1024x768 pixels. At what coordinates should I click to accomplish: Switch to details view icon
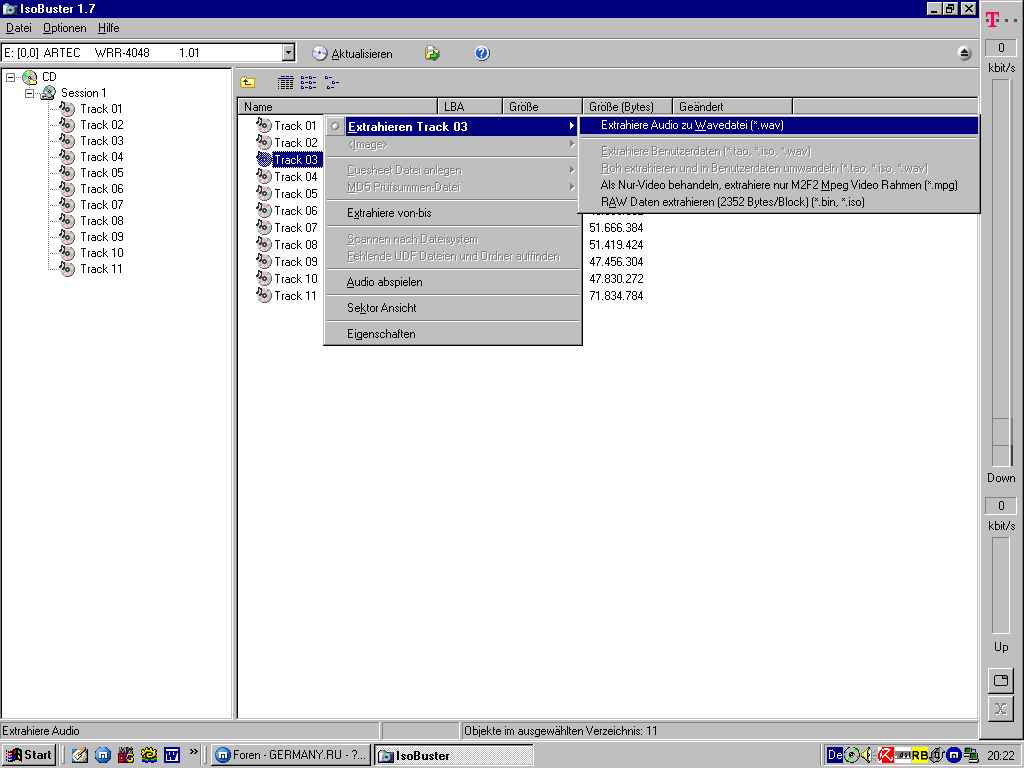pyautogui.click(x=285, y=82)
